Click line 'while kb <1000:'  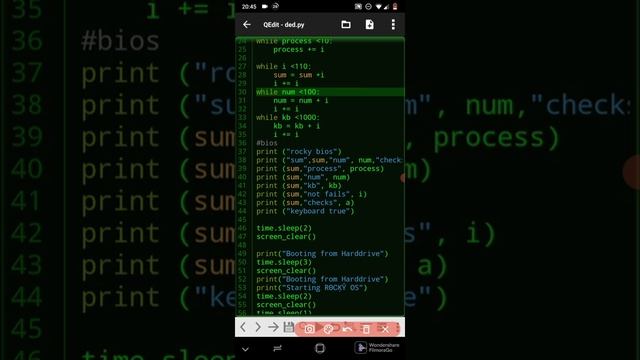pyautogui.click(x=288, y=118)
